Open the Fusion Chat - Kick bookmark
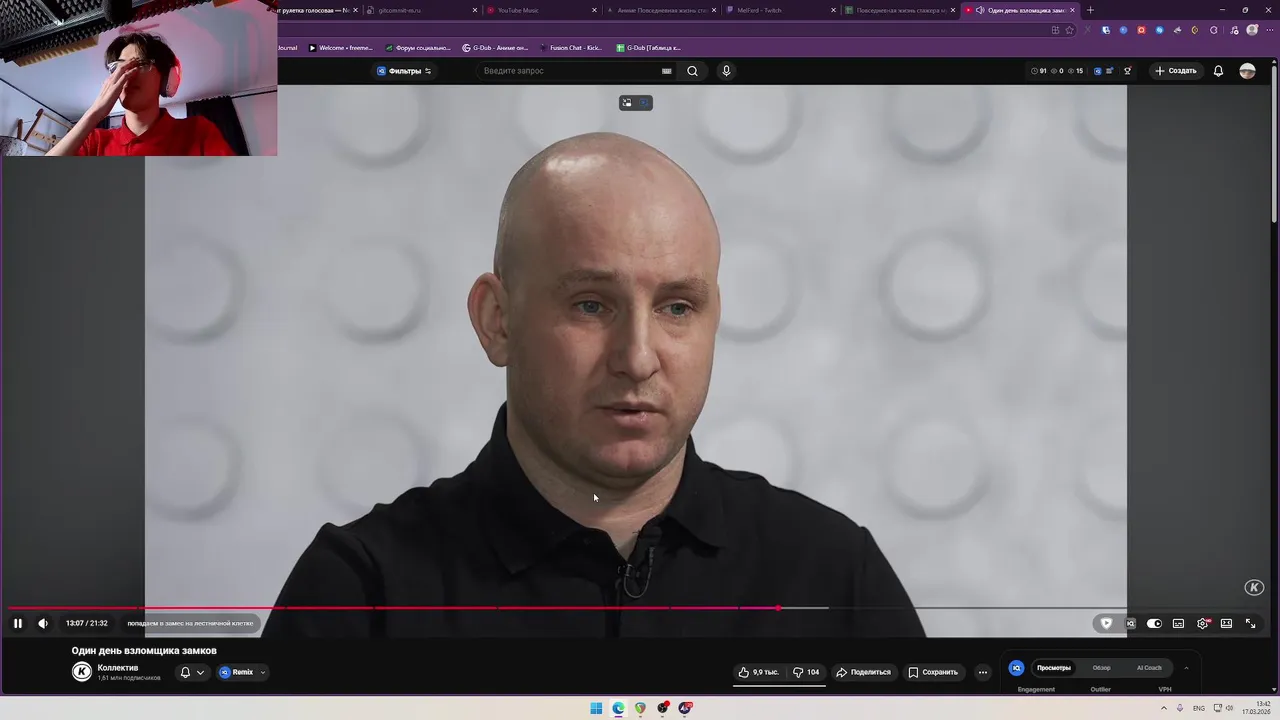Viewport: 1280px width, 720px height. (x=570, y=48)
